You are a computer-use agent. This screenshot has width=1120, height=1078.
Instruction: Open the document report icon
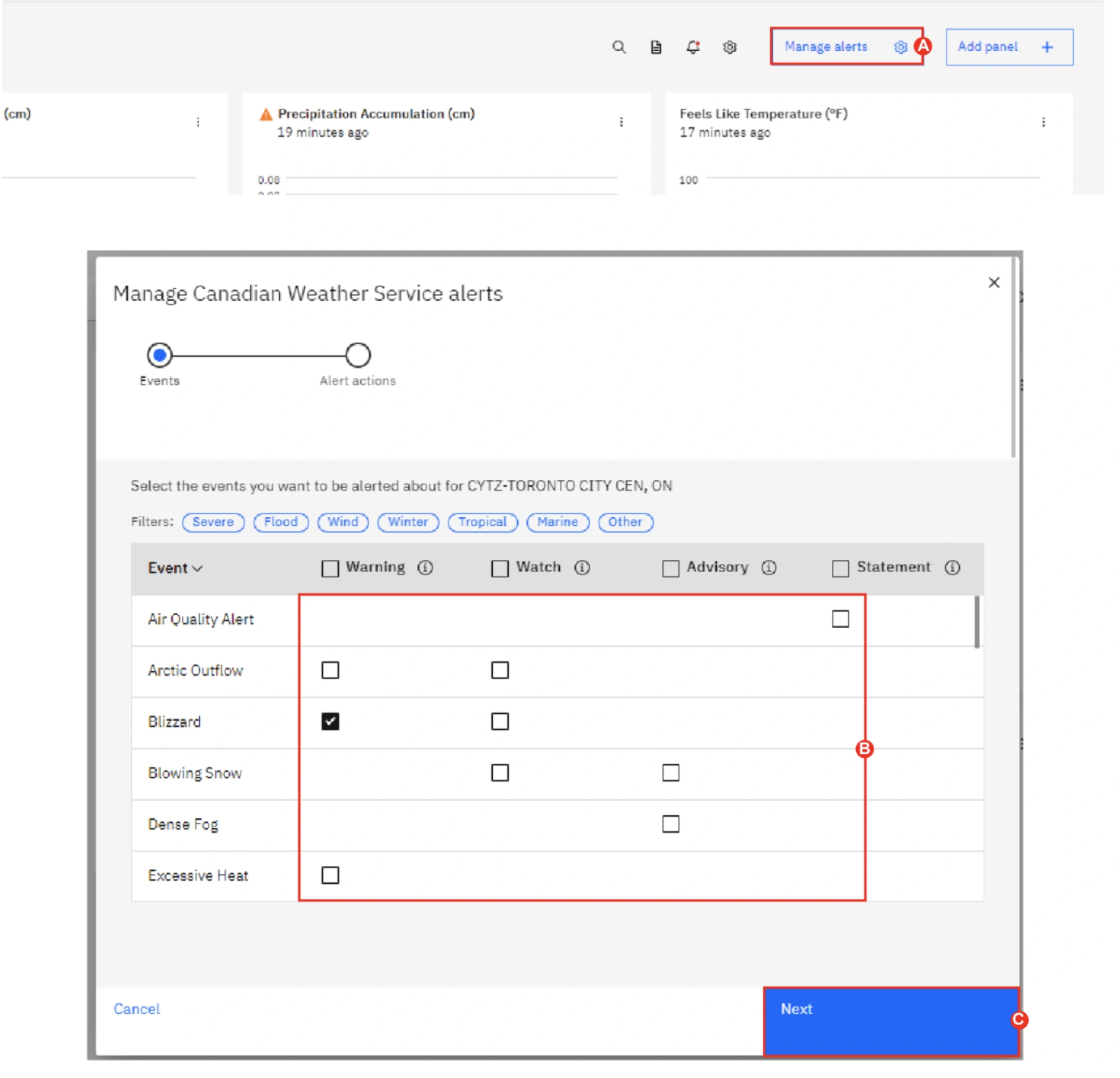click(x=656, y=47)
